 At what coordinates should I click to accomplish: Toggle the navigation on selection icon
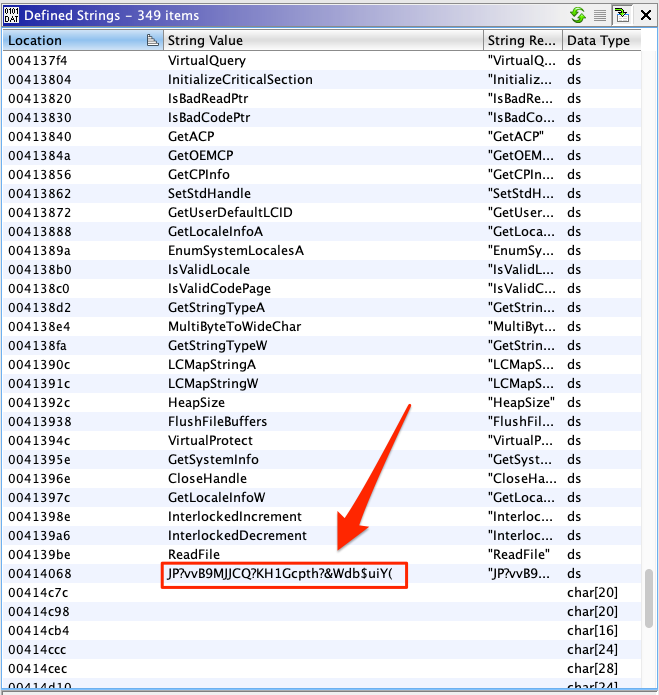pyautogui.click(x=621, y=15)
